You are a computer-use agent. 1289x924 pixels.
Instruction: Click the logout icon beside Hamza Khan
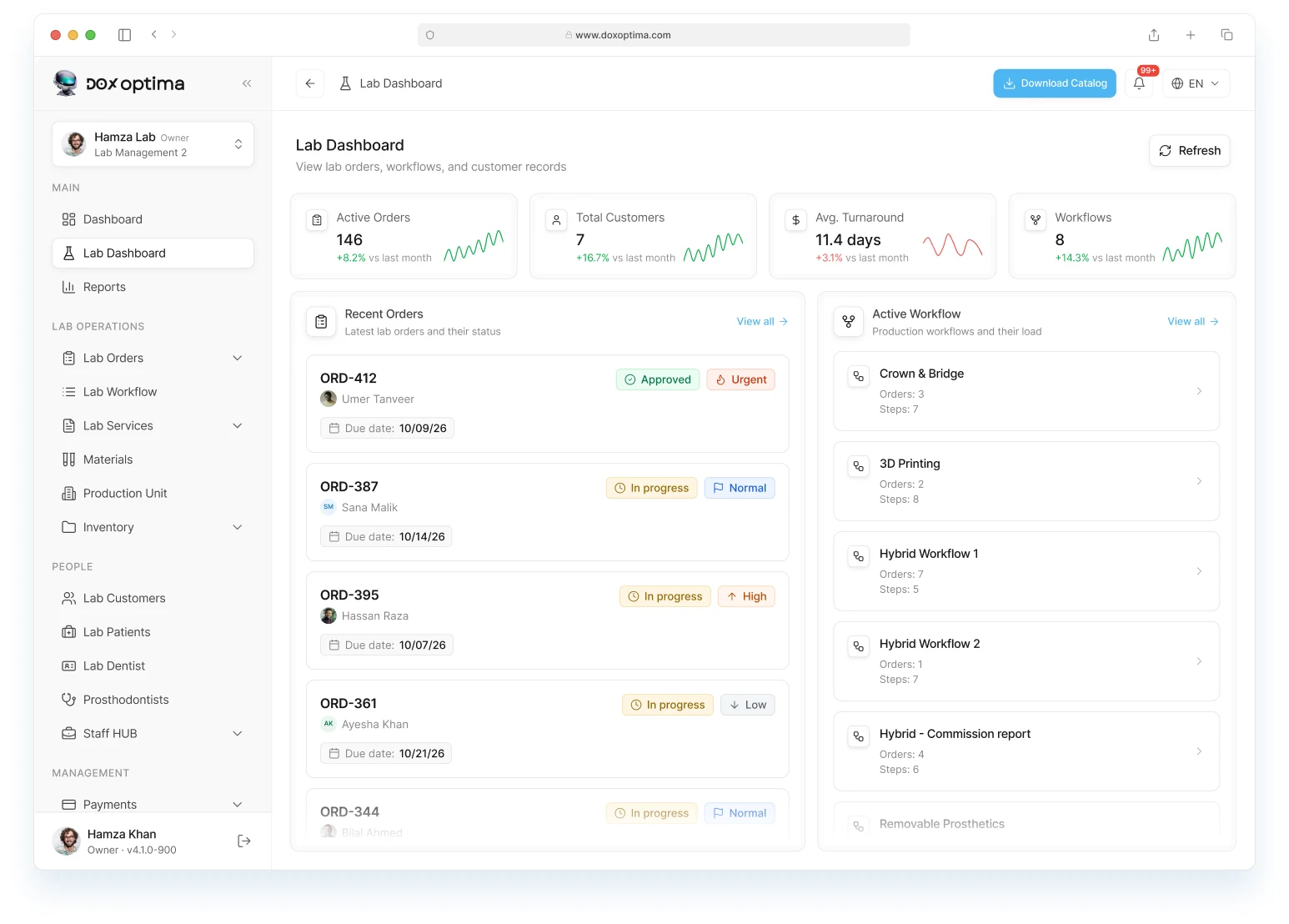pyautogui.click(x=244, y=841)
